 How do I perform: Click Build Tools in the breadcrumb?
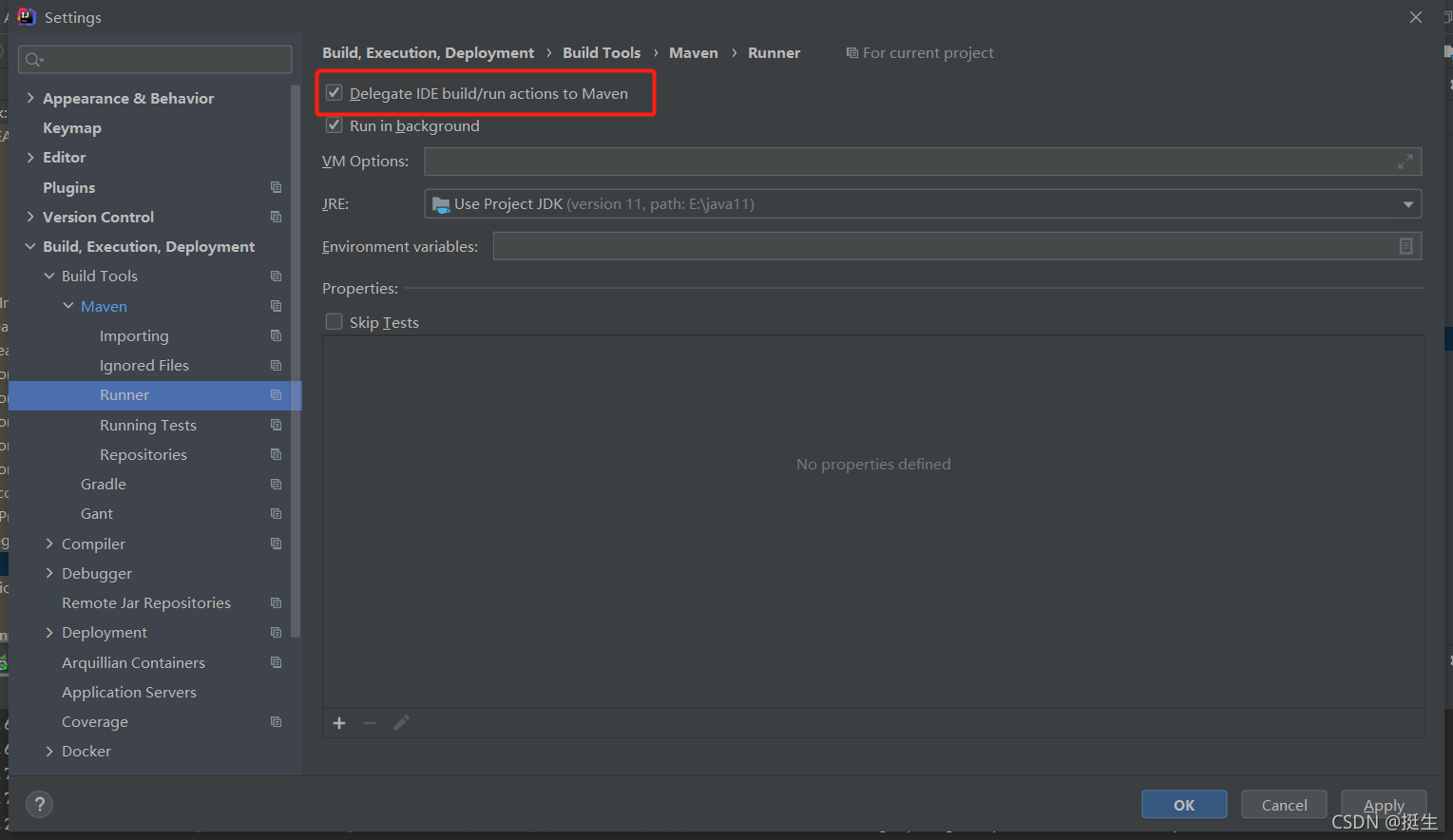tap(602, 53)
